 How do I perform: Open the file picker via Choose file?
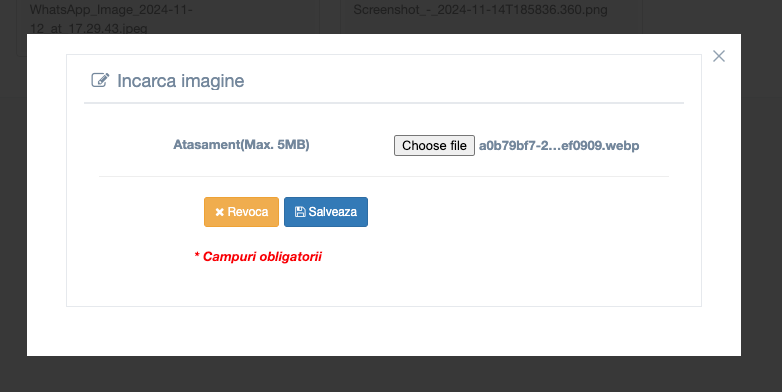[x=434, y=146]
